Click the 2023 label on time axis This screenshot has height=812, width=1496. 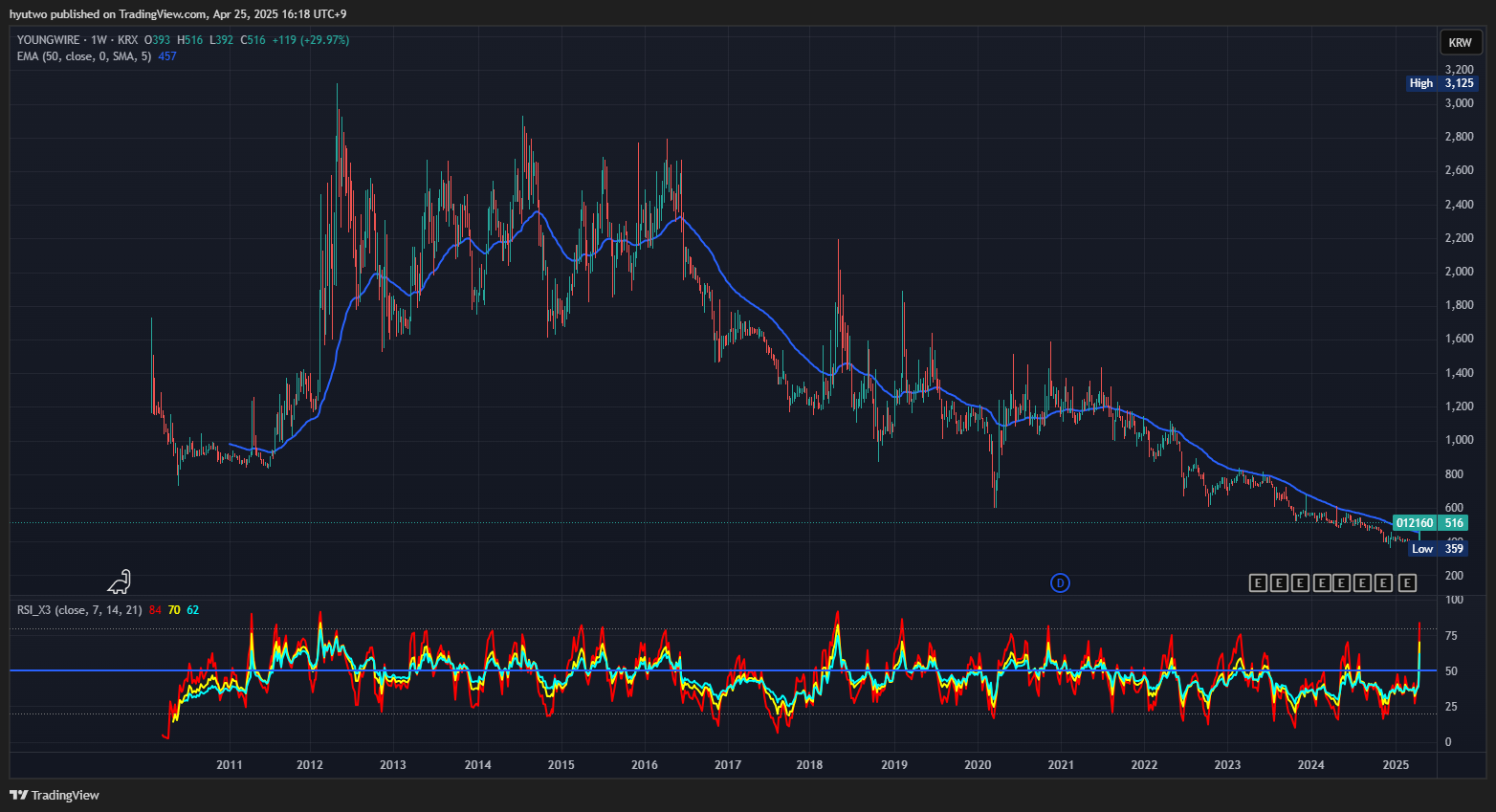[1227, 764]
